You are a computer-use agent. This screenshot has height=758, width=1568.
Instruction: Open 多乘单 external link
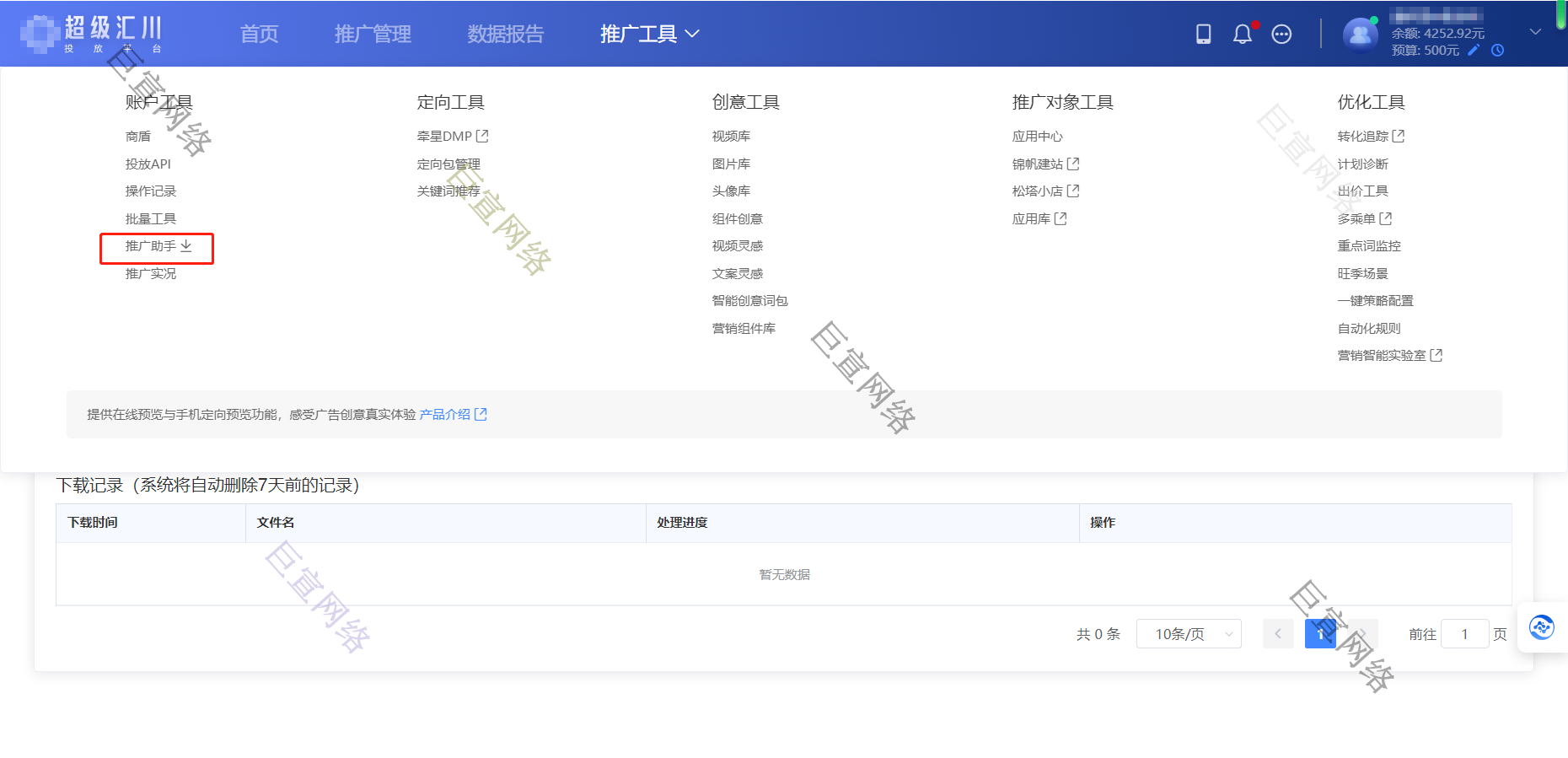click(1364, 218)
